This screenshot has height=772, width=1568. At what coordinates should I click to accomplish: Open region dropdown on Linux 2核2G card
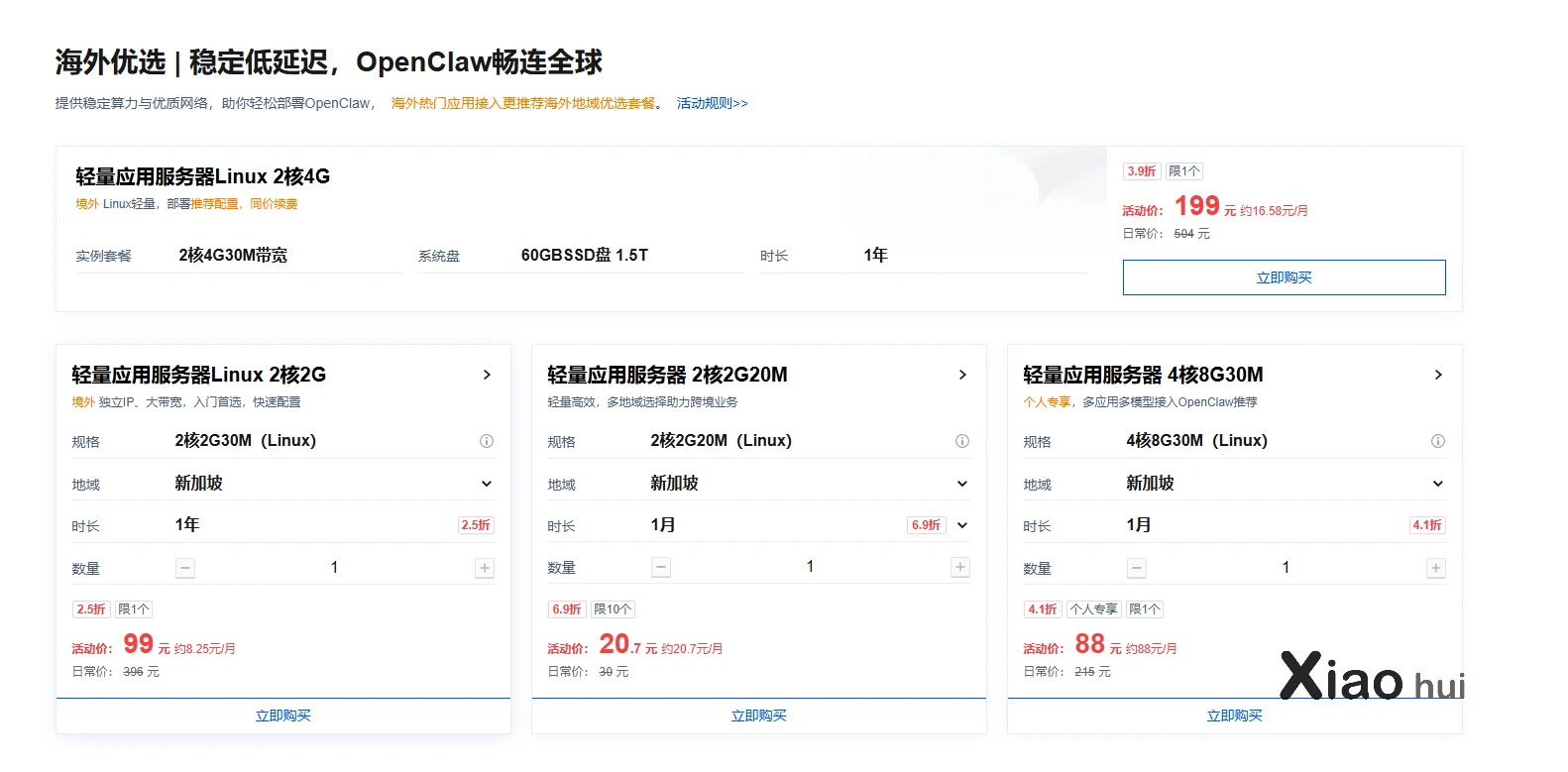point(487,484)
